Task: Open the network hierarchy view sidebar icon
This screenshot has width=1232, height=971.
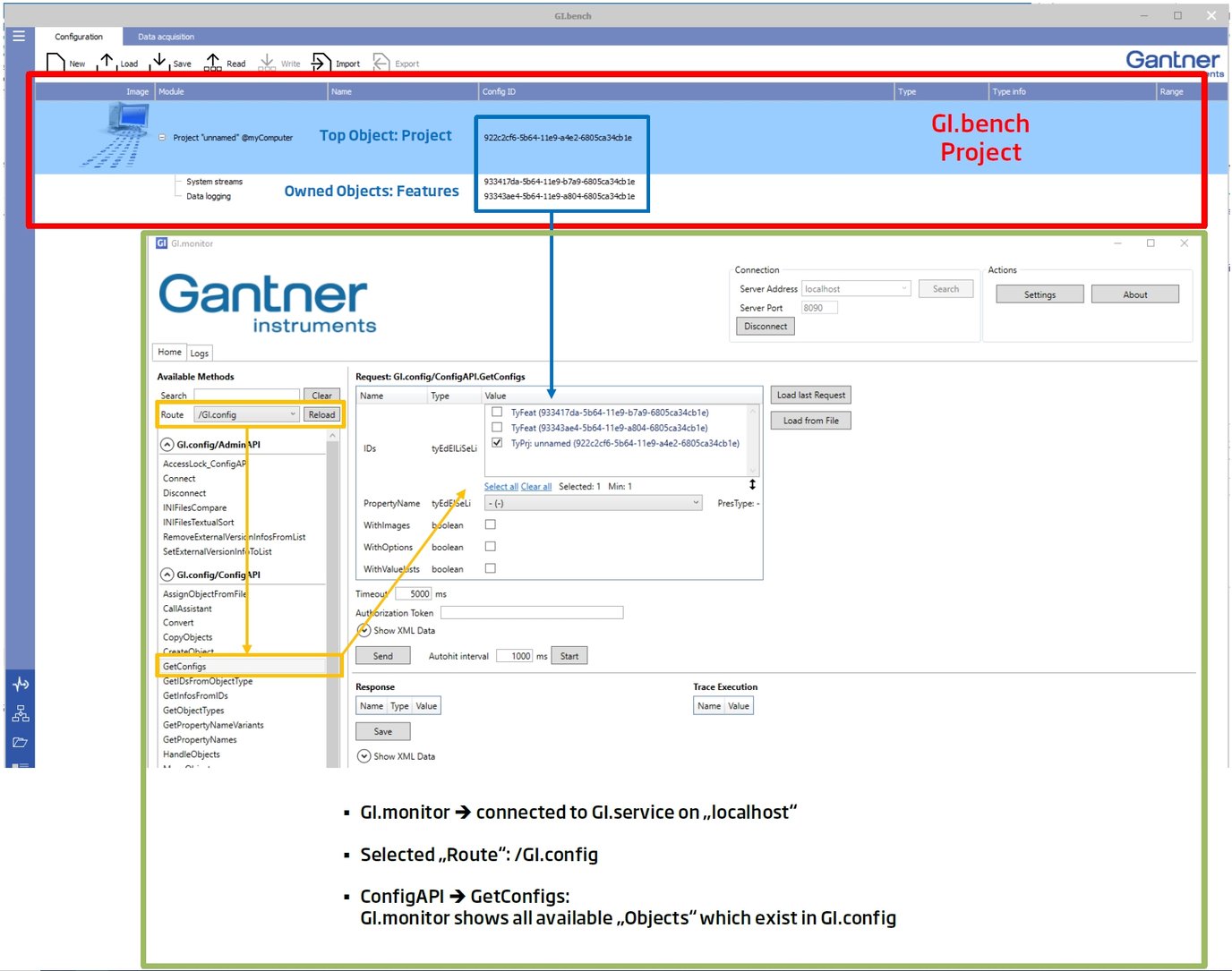Action: [20, 712]
